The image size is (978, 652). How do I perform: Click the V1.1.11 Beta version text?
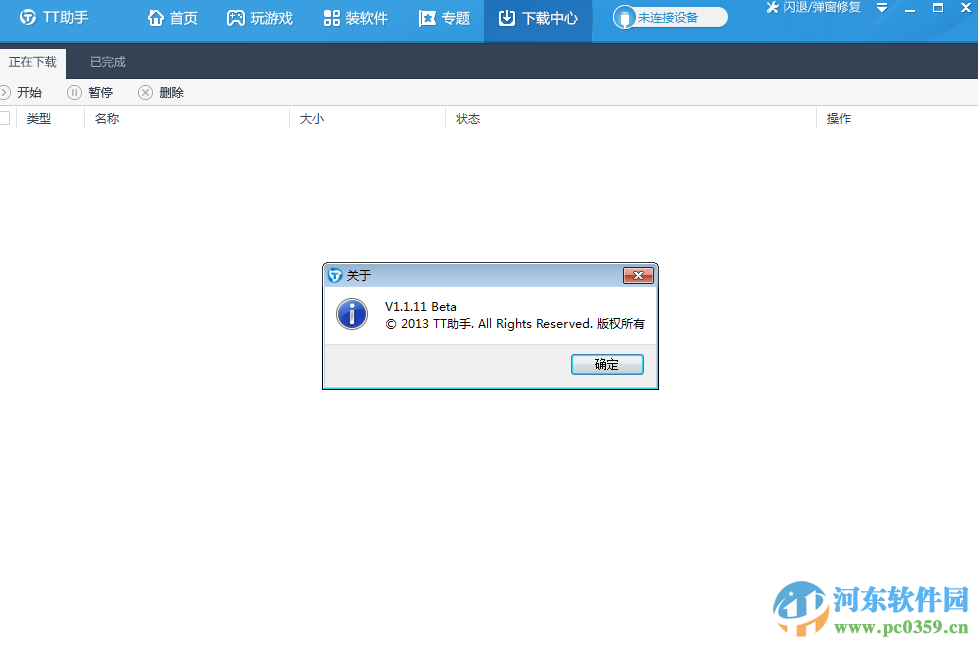tap(420, 306)
